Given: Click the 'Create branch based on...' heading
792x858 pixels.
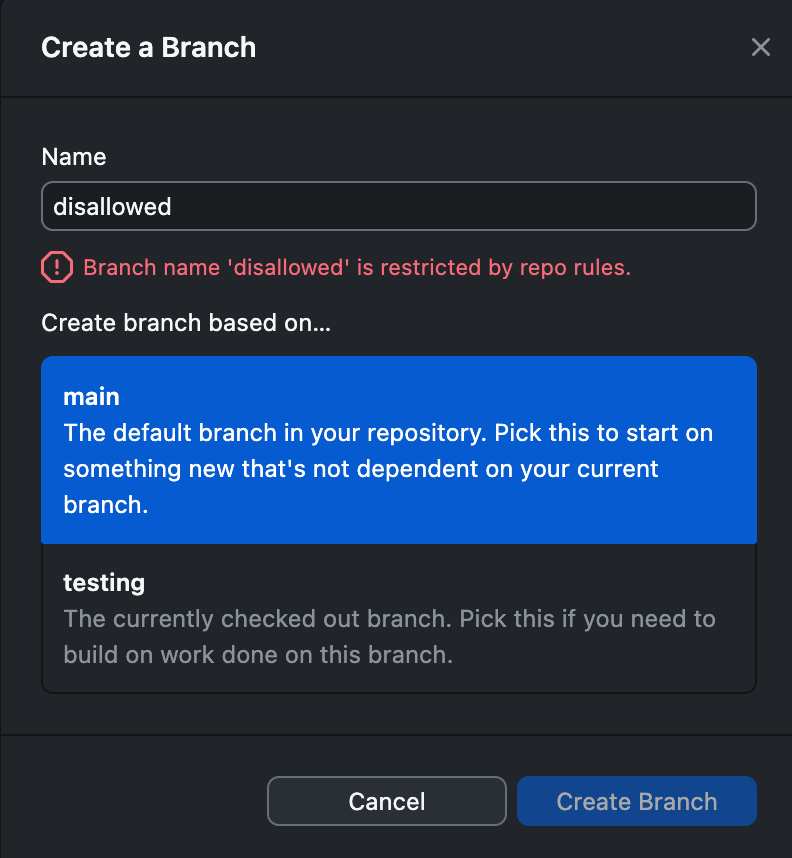Looking at the screenshot, I should click(x=186, y=322).
